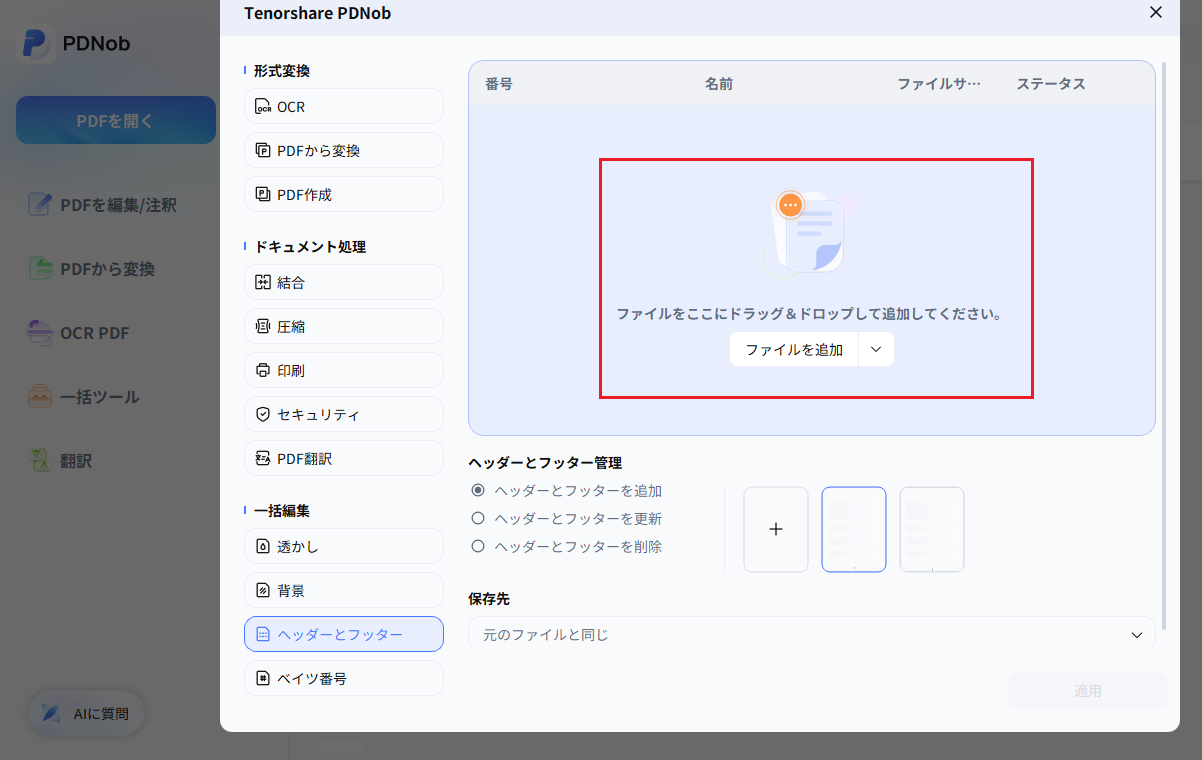Viewport: 1202px width, 760px height.
Task: Click PDNob logo in main window
Action: [36, 44]
